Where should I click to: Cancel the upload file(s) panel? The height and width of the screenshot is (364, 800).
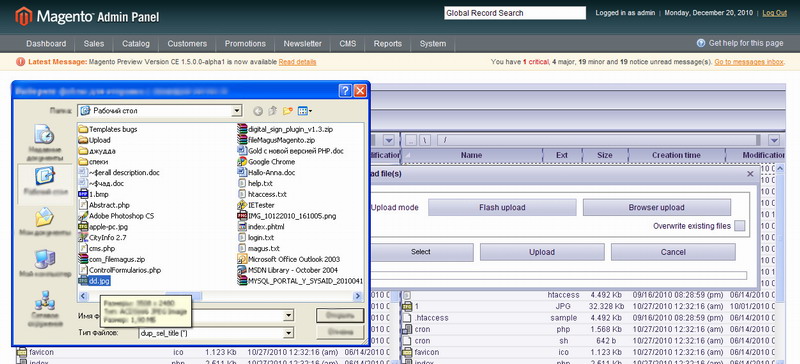(673, 252)
